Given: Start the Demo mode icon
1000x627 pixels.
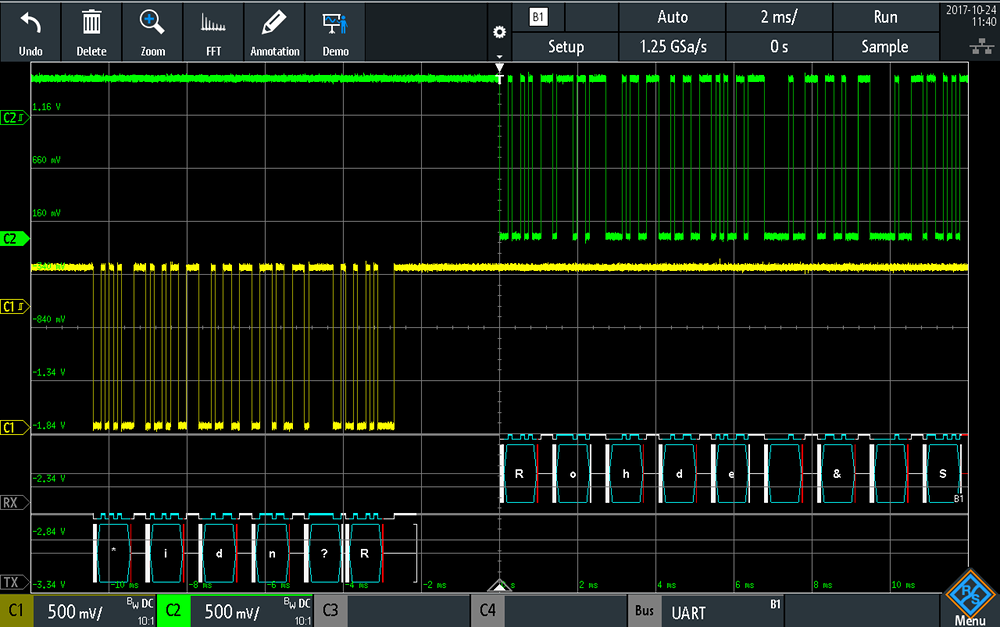Looking at the screenshot, I should (x=335, y=31).
